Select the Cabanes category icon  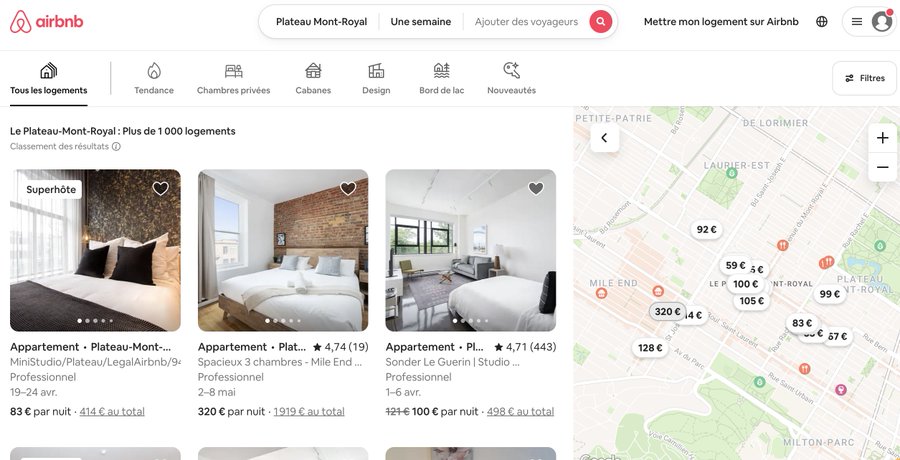coord(313,71)
